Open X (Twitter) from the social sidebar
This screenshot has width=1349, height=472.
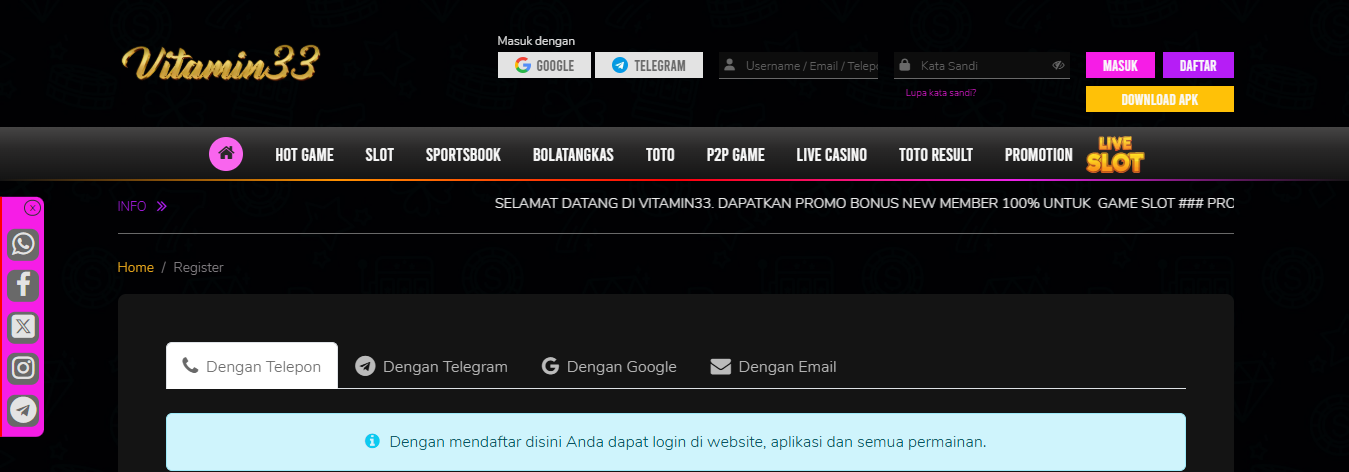(x=23, y=326)
